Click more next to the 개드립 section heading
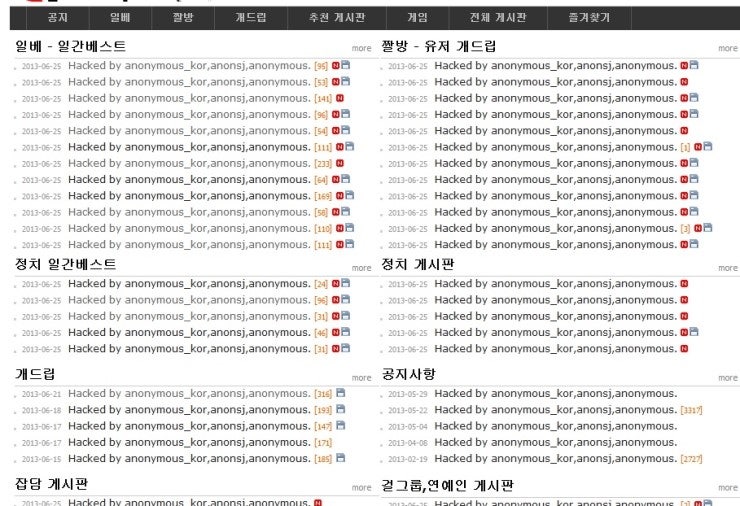Image resolution: width=740 pixels, height=506 pixels. click(362, 378)
